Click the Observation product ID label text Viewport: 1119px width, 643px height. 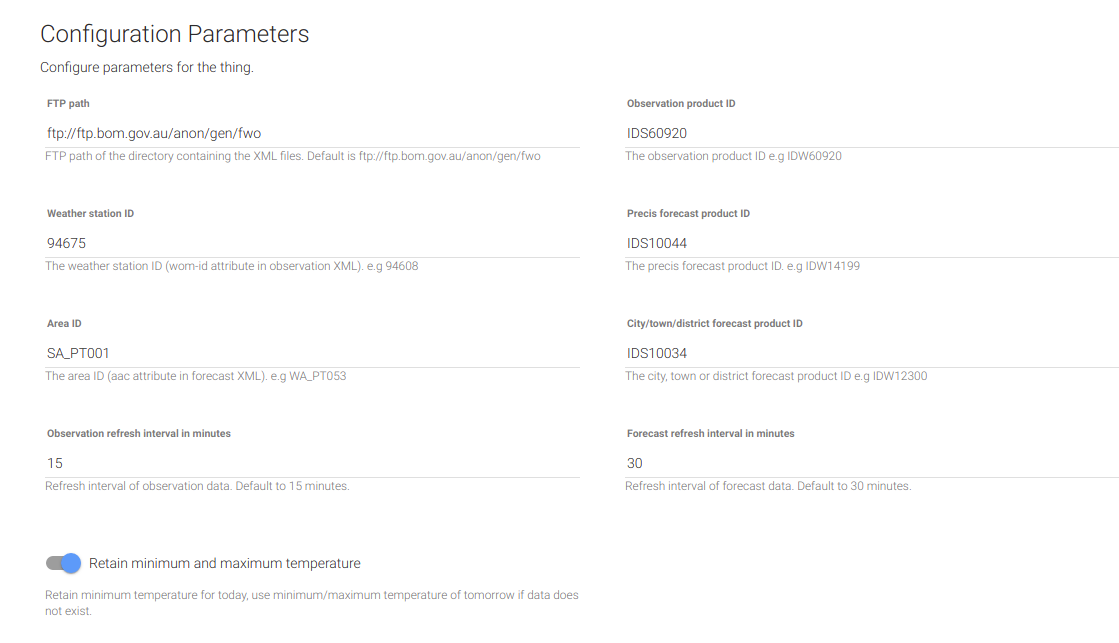pos(681,103)
